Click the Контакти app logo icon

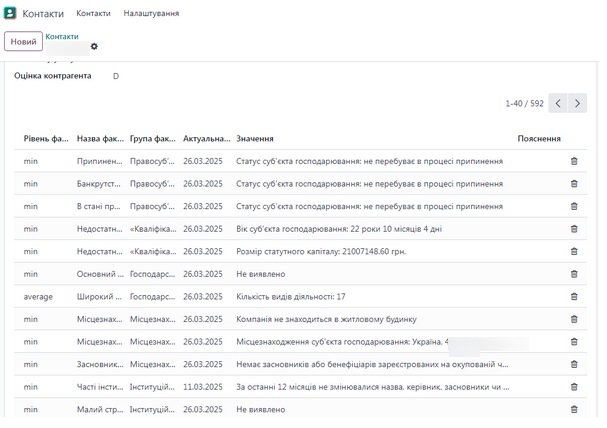click(11, 14)
